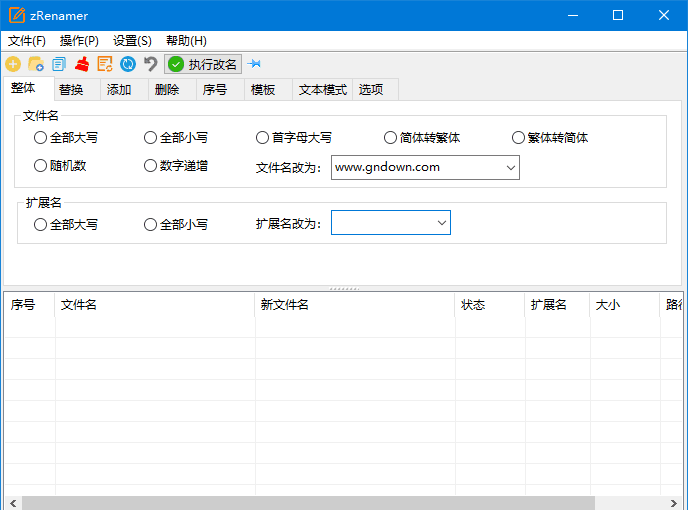
Task: Click the horizontal scrollbar thumb
Action: tap(308, 503)
